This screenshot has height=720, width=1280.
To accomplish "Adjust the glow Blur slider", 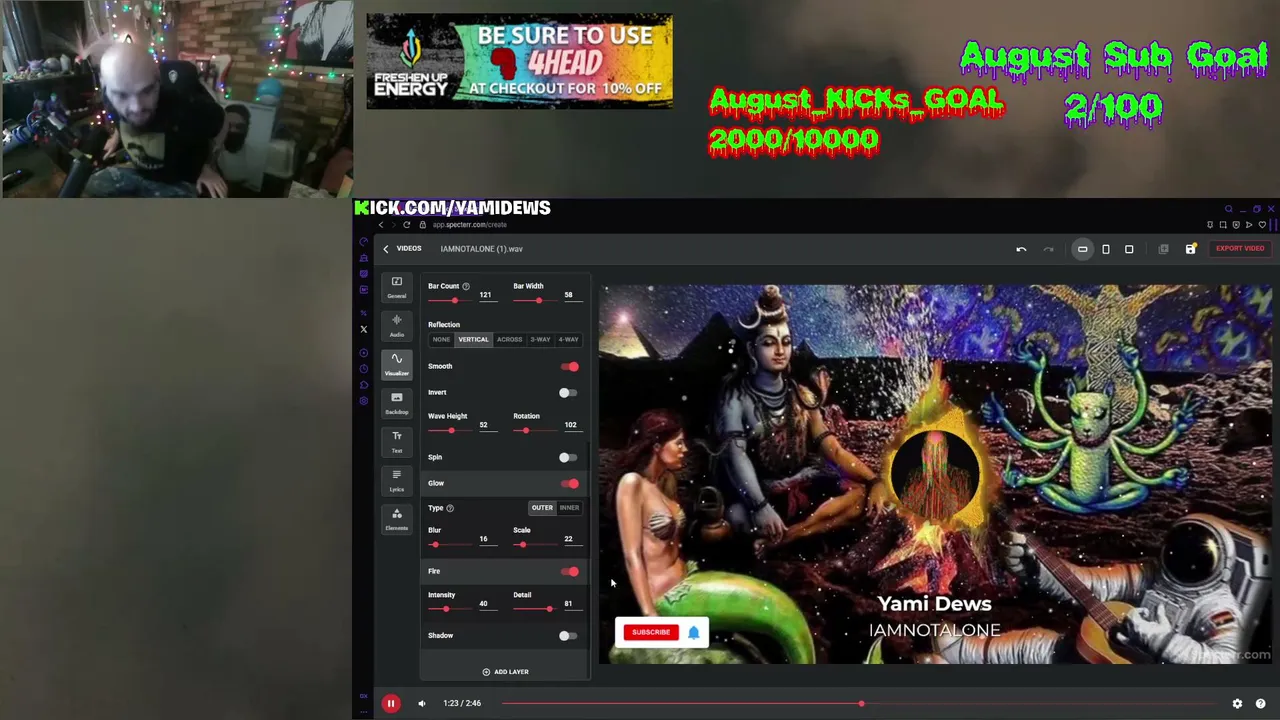I will [x=450, y=545].
